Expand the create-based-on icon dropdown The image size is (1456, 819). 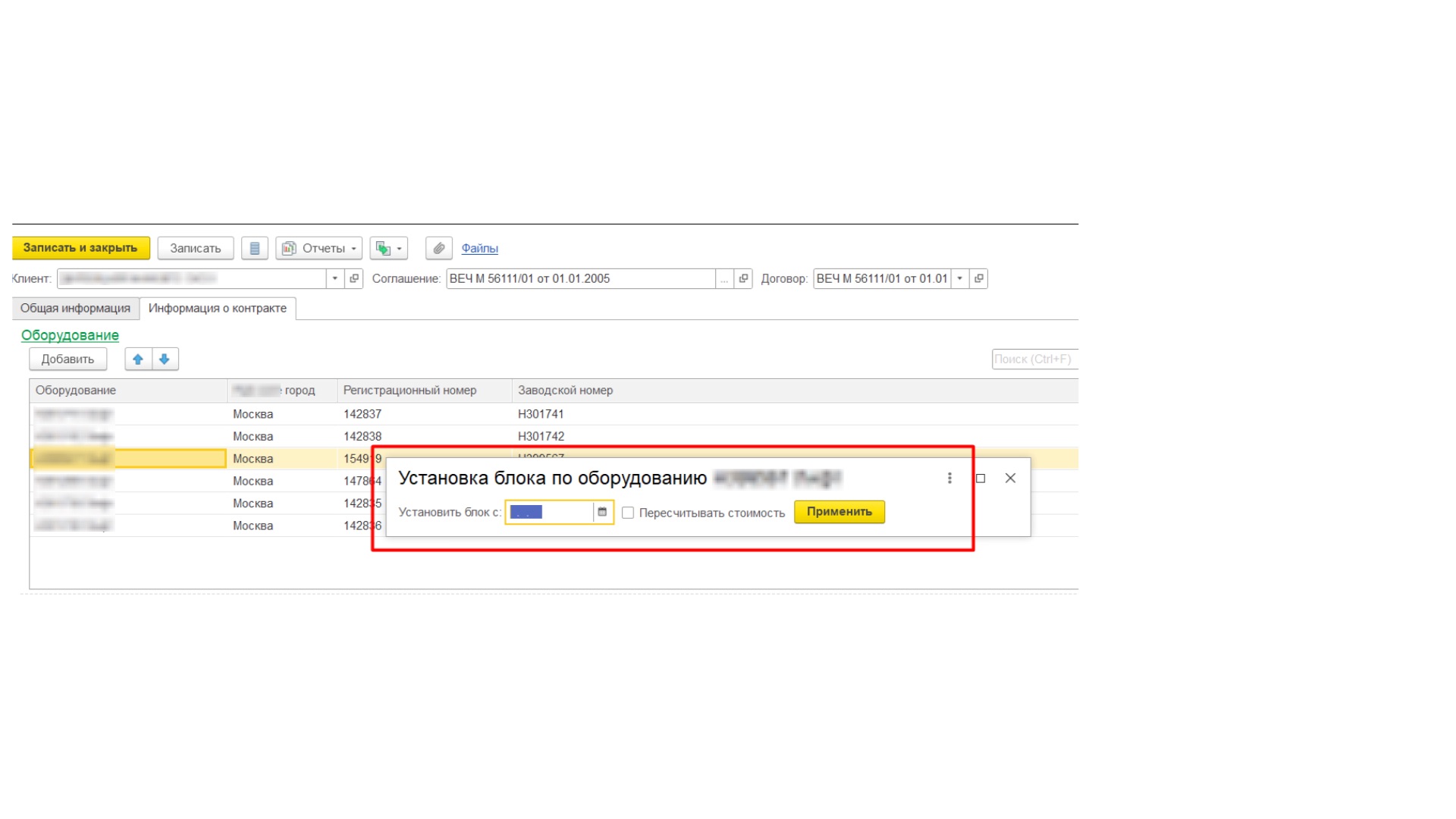tap(389, 248)
